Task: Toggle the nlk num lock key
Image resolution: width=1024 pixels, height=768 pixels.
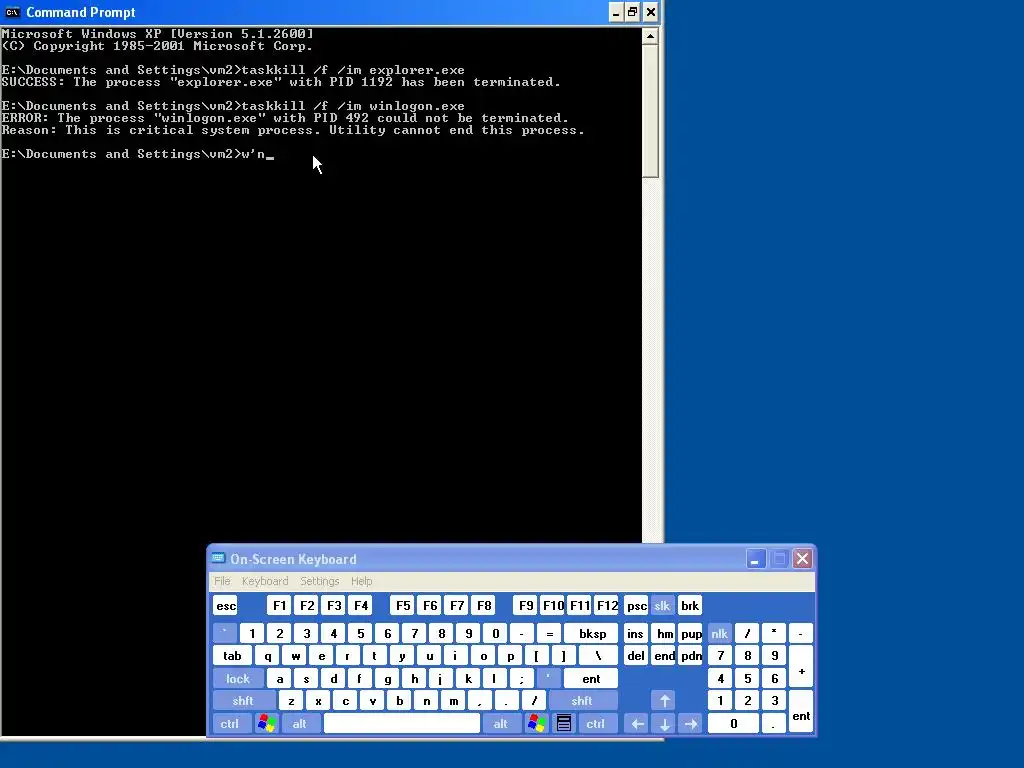Action: [x=720, y=633]
